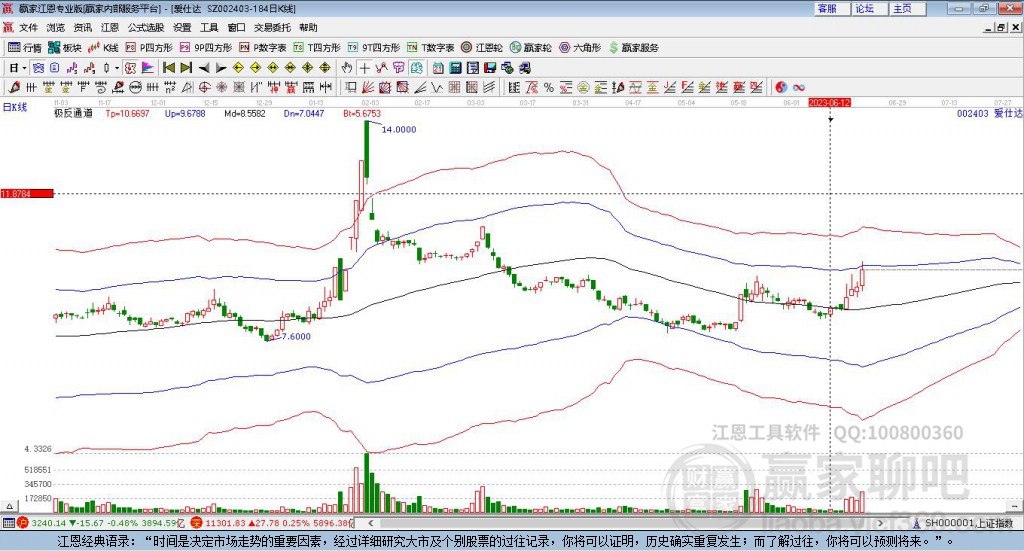Select the protractor angle tool
The width and height of the screenshot is (1024, 551).
click(187, 87)
